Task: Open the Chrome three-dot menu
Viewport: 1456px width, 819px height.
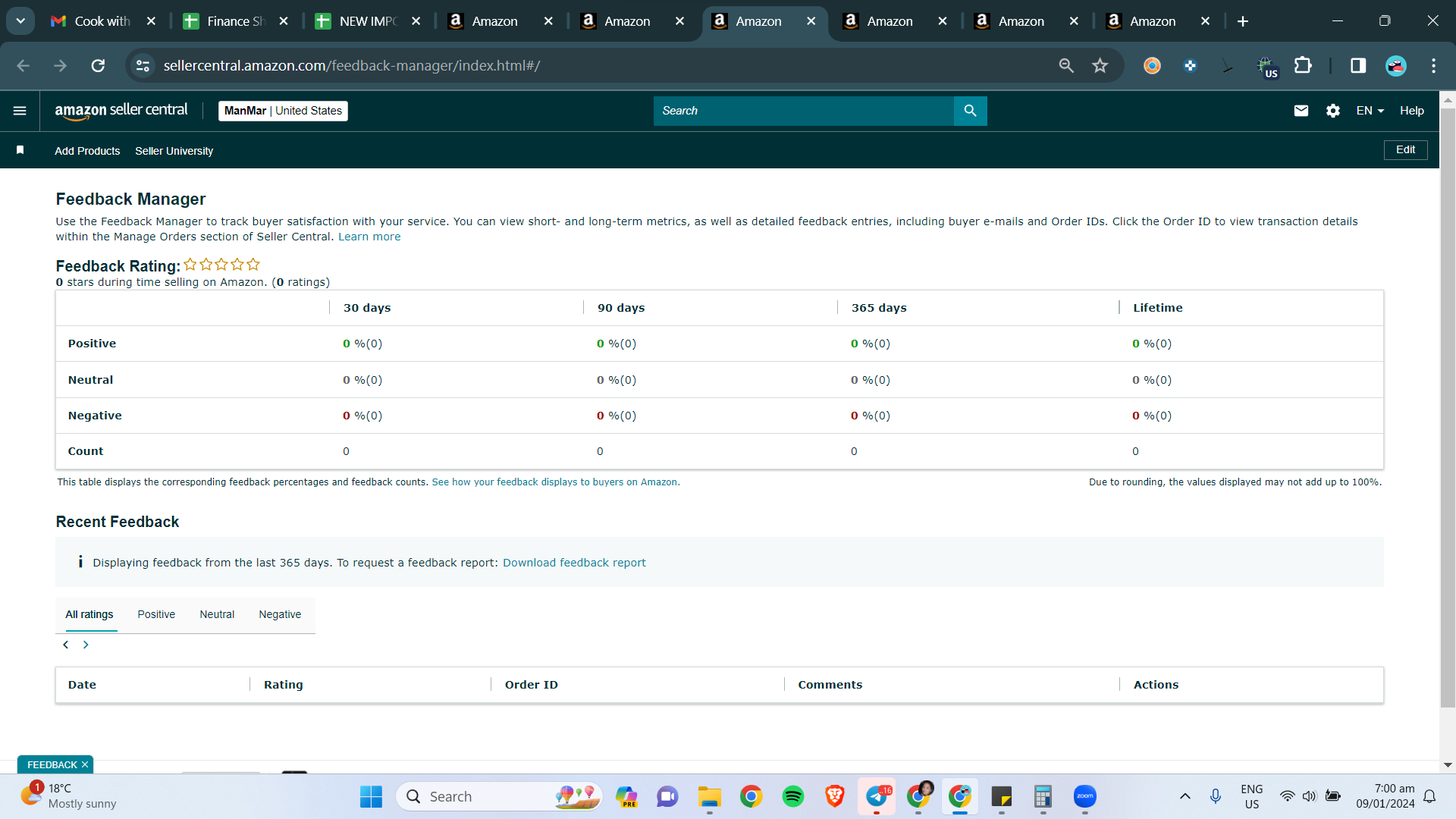Action: (1433, 66)
